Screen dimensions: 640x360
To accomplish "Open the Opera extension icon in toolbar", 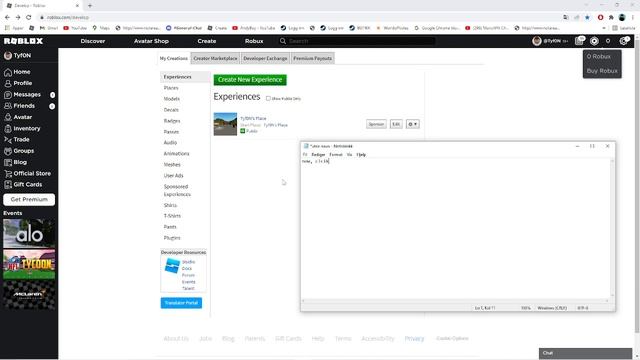I will coord(600,17).
